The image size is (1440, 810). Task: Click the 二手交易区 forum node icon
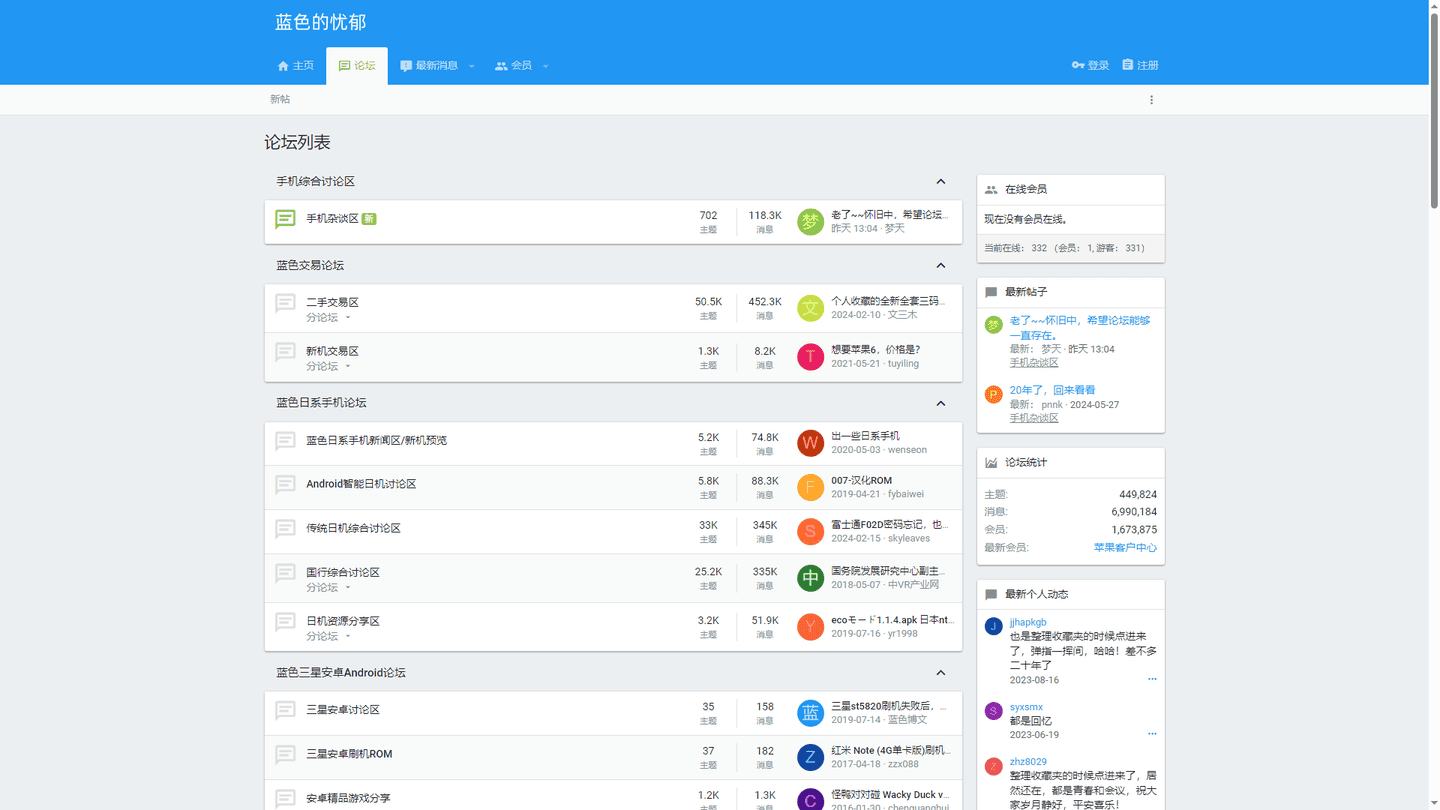(285, 303)
